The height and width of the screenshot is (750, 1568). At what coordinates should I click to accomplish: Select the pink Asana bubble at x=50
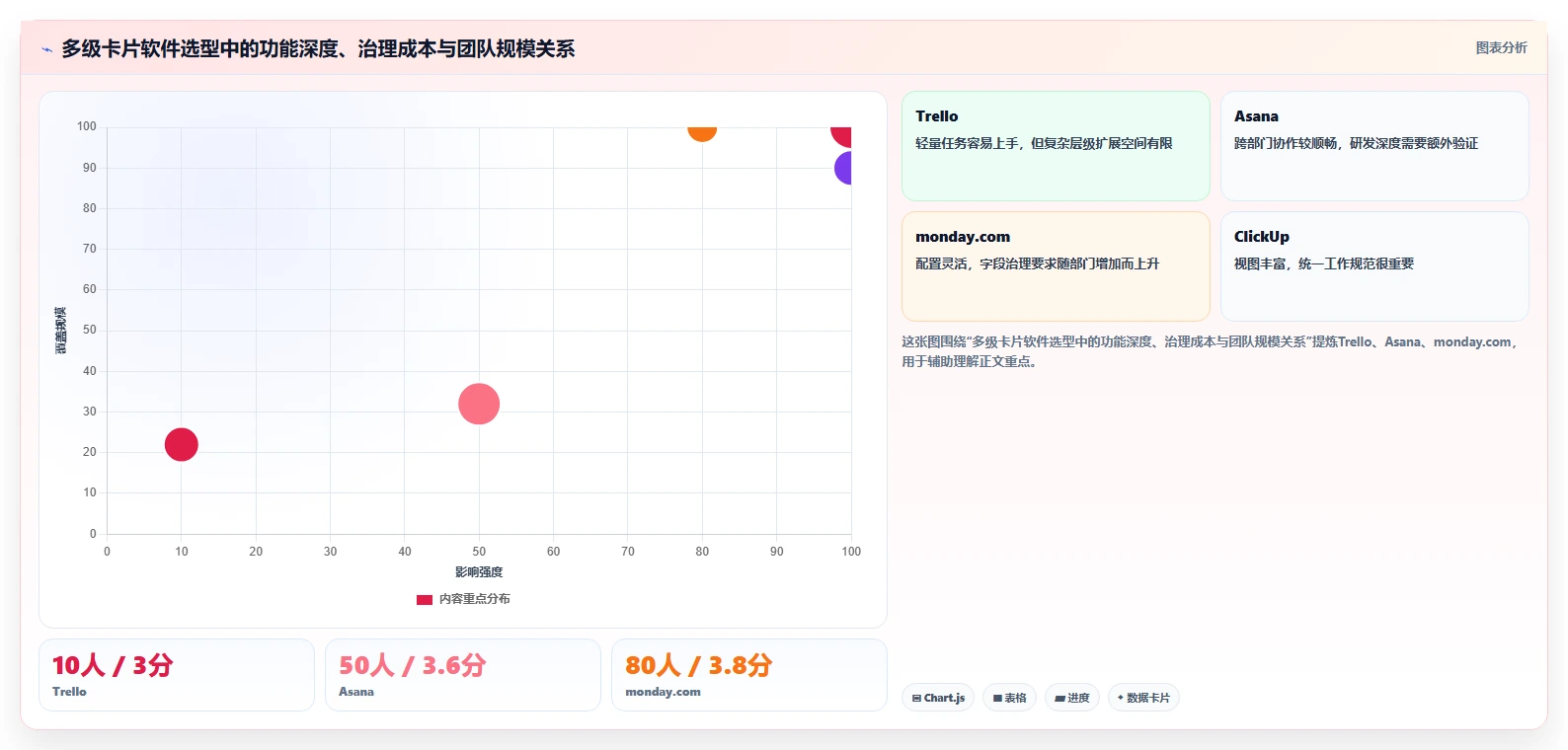click(x=479, y=404)
